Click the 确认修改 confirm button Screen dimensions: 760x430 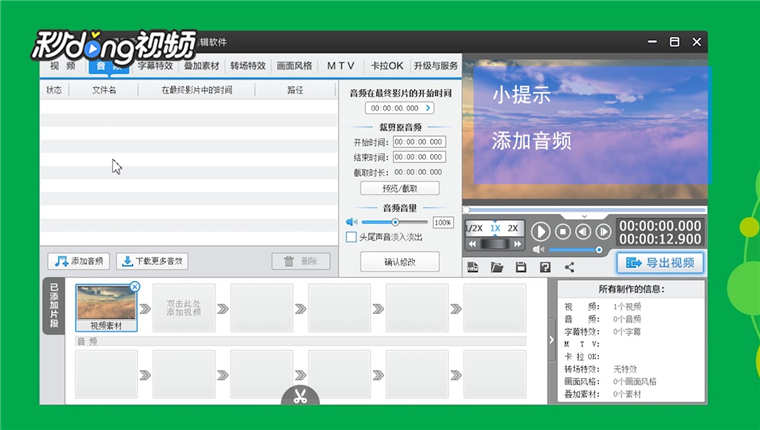click(400, 262)
